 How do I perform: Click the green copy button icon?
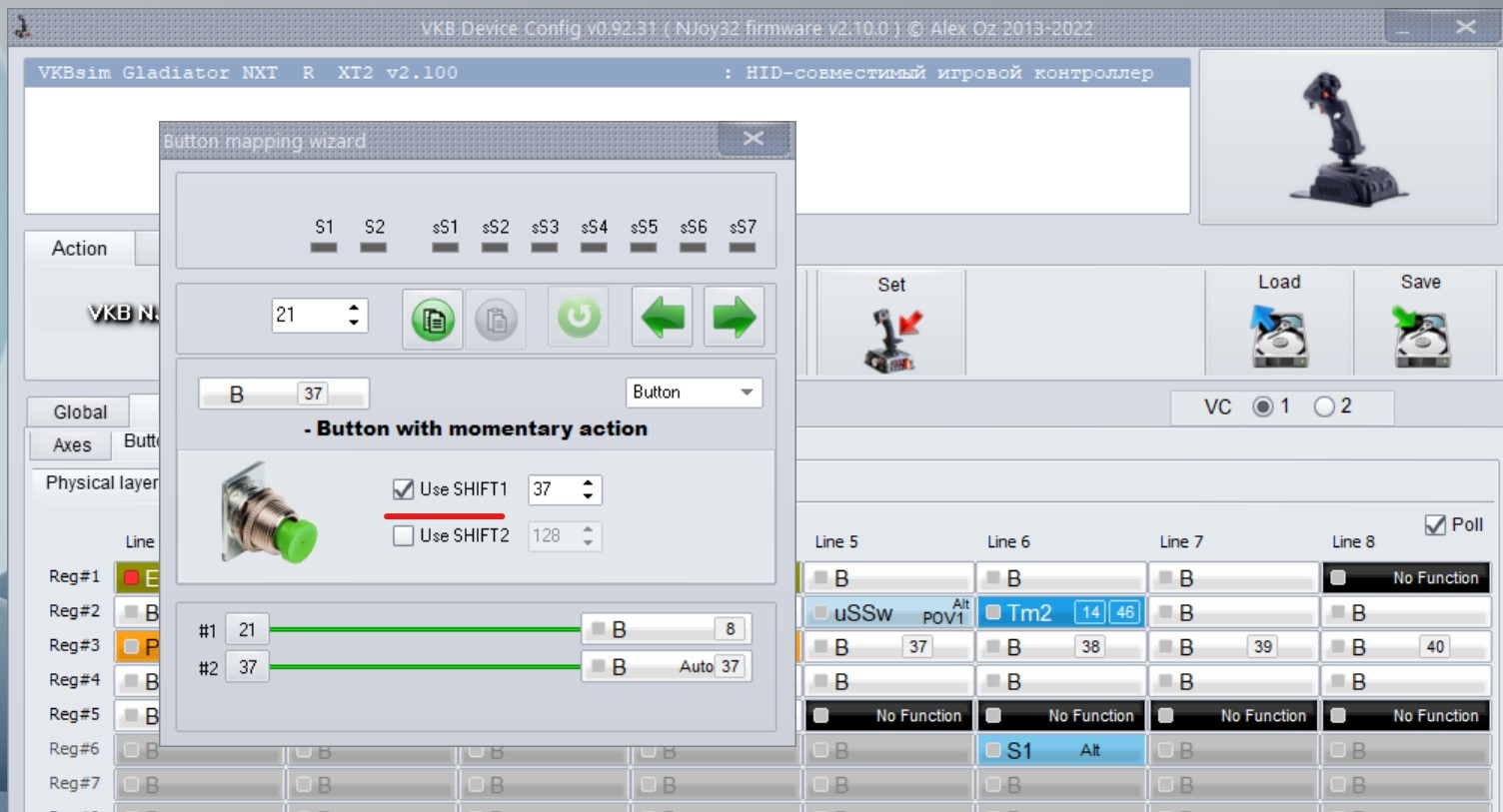click(433, 320)
